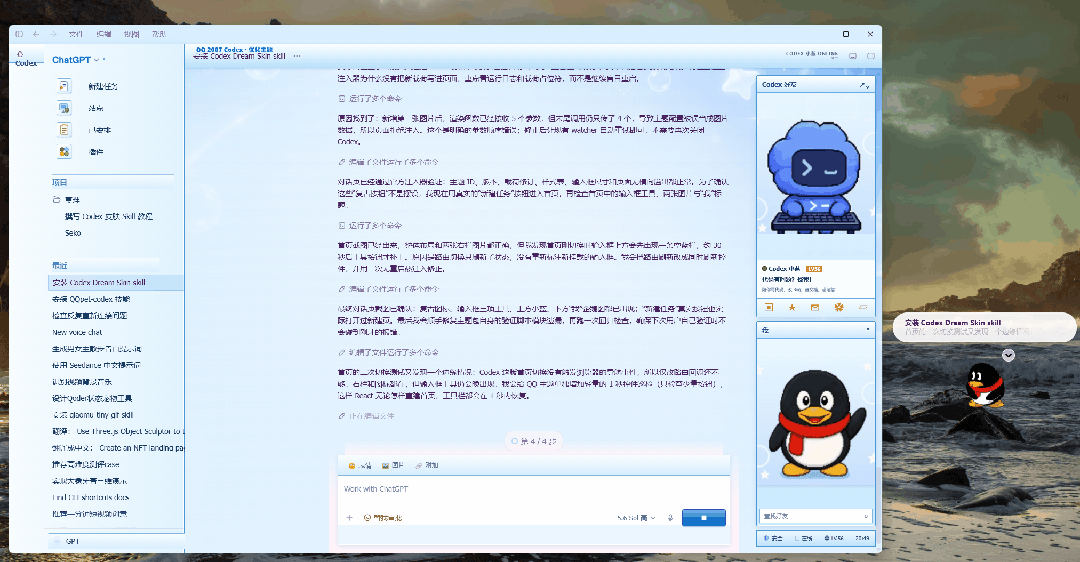Click the Codex cloud robot pet image

(814, 177)
